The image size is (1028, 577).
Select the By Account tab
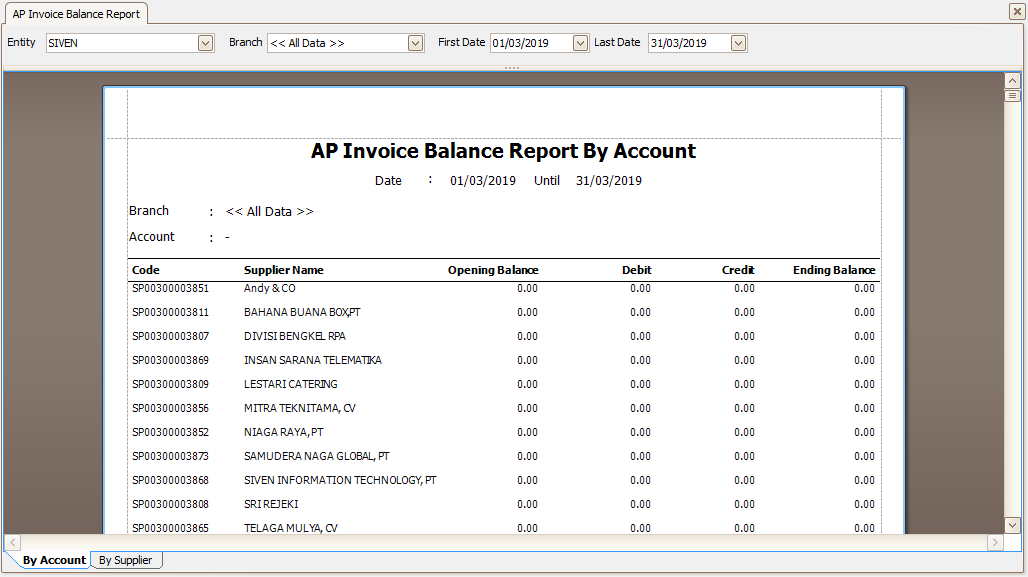coord(54,560)
